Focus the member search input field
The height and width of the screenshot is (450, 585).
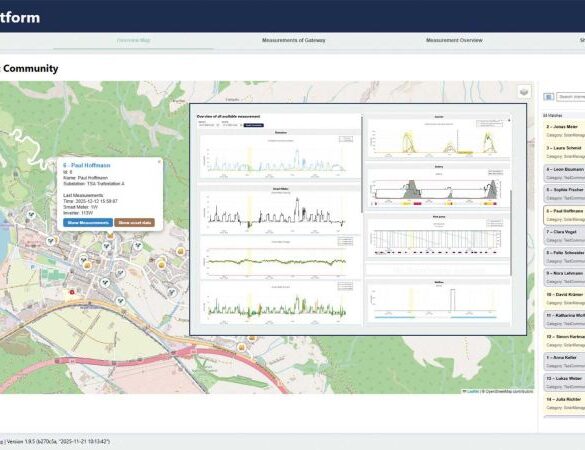coord(571,97)
